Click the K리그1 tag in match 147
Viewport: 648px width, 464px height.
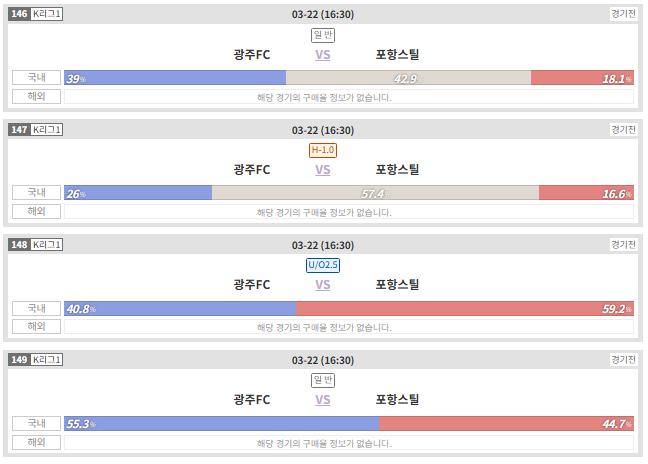(47, 130)
